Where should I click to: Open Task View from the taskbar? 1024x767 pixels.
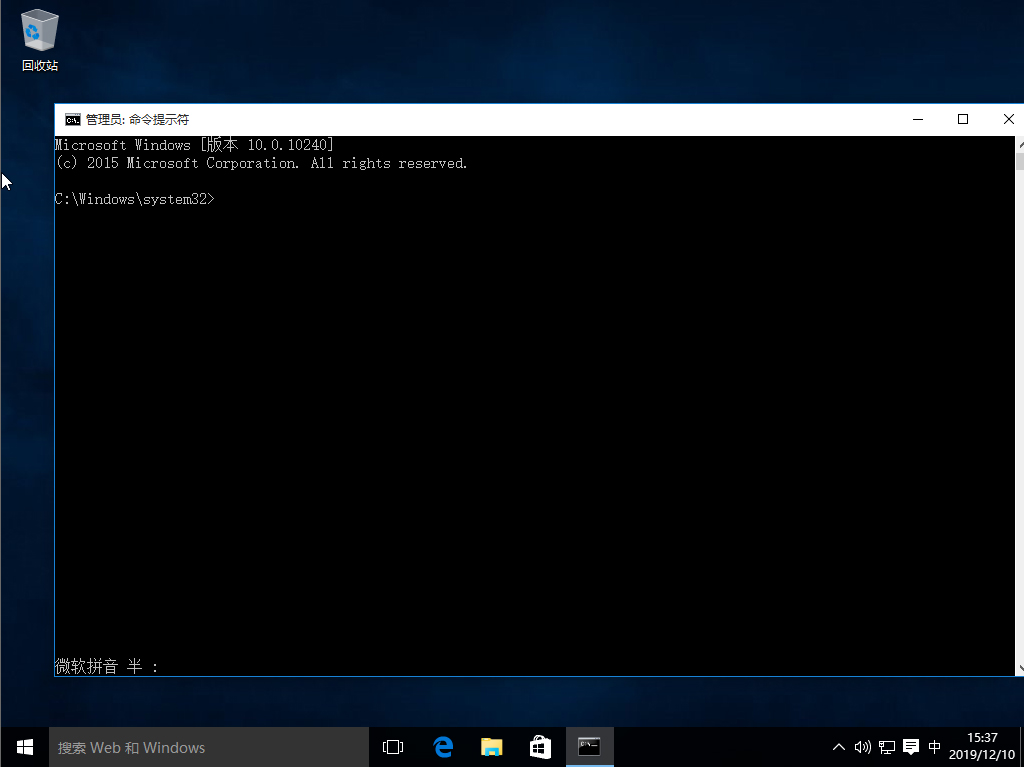391,746
